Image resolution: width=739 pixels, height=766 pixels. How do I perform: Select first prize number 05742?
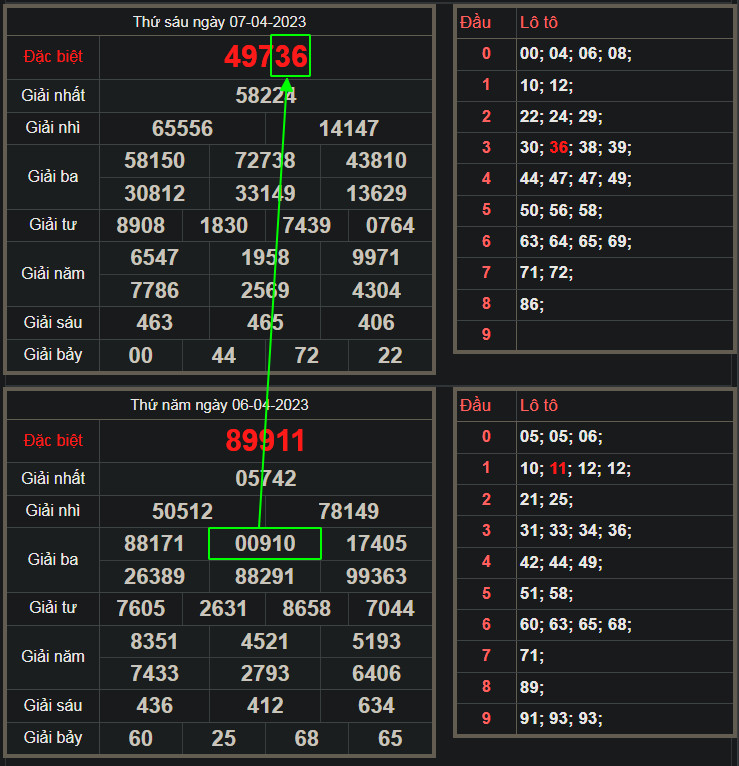coord(266,479)
